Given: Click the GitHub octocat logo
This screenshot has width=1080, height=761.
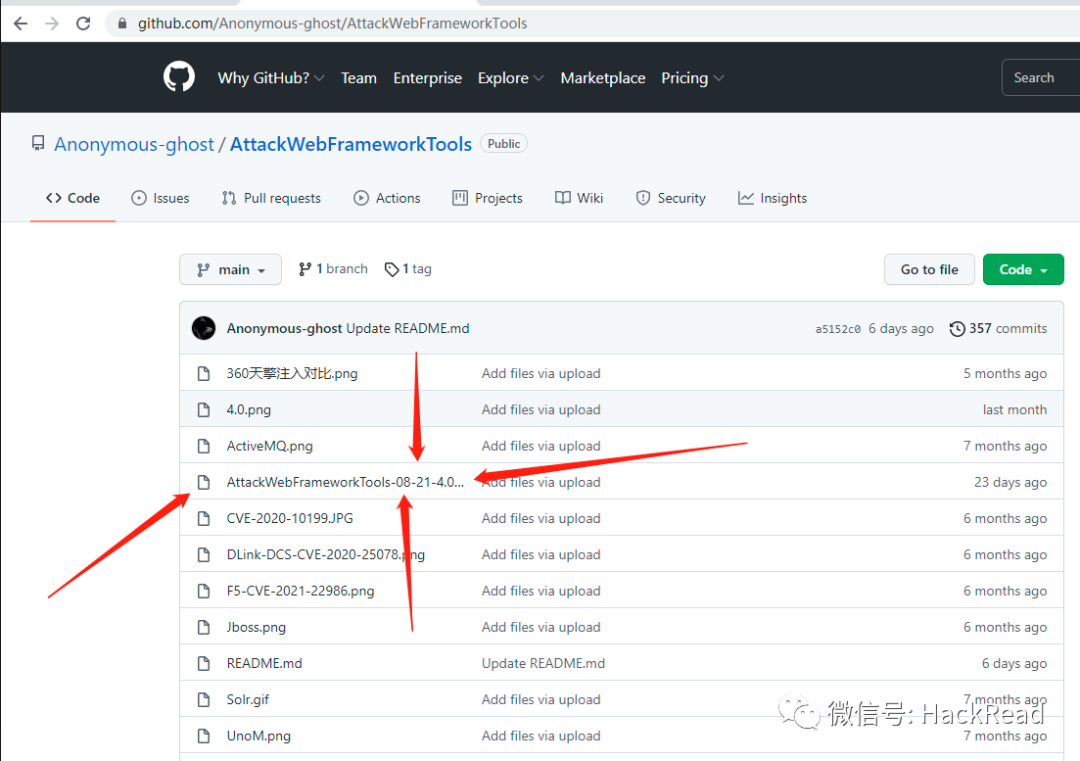Looking at the screenshot, I should (x=179, y=76).
